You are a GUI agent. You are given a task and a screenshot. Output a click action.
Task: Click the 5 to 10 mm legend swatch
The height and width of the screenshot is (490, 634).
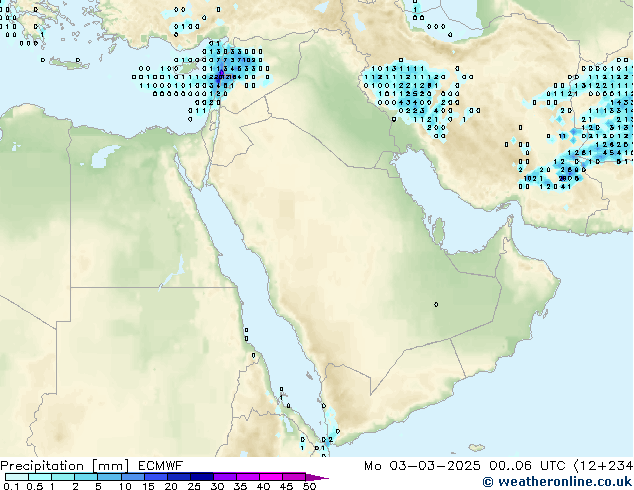tap(109, 477)
